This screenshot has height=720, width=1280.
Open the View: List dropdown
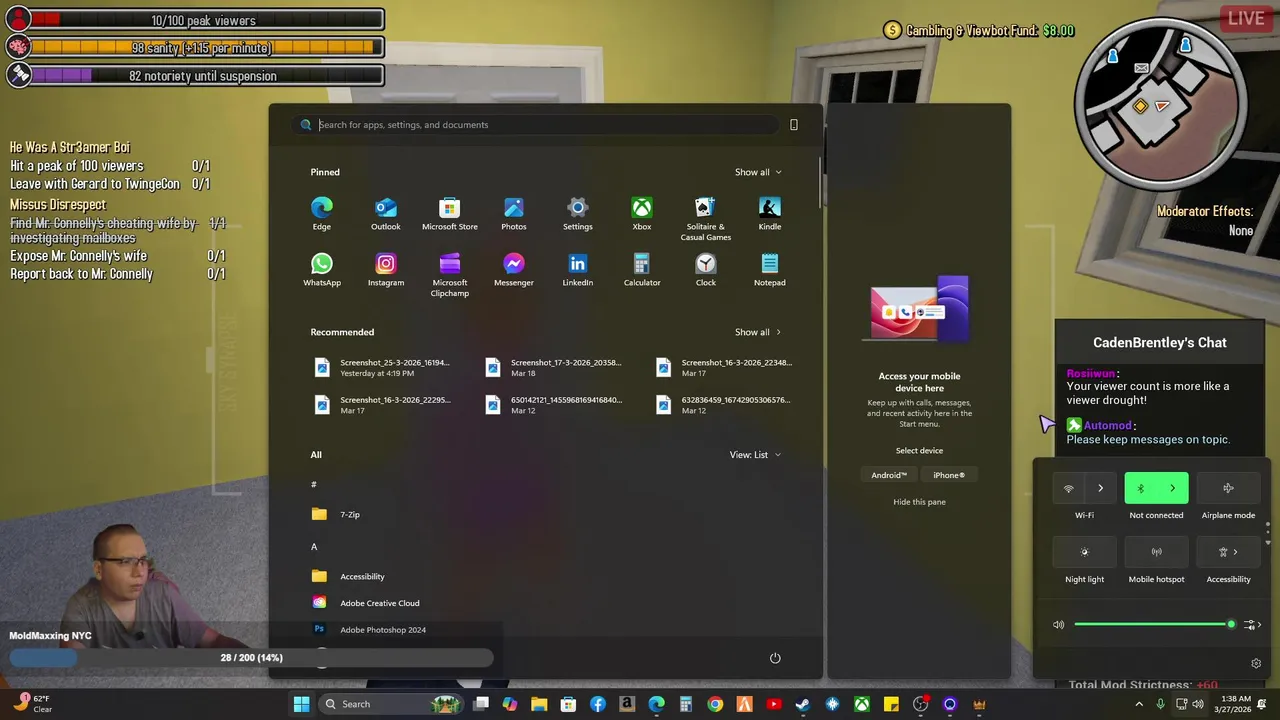click(x=755, y=455)
